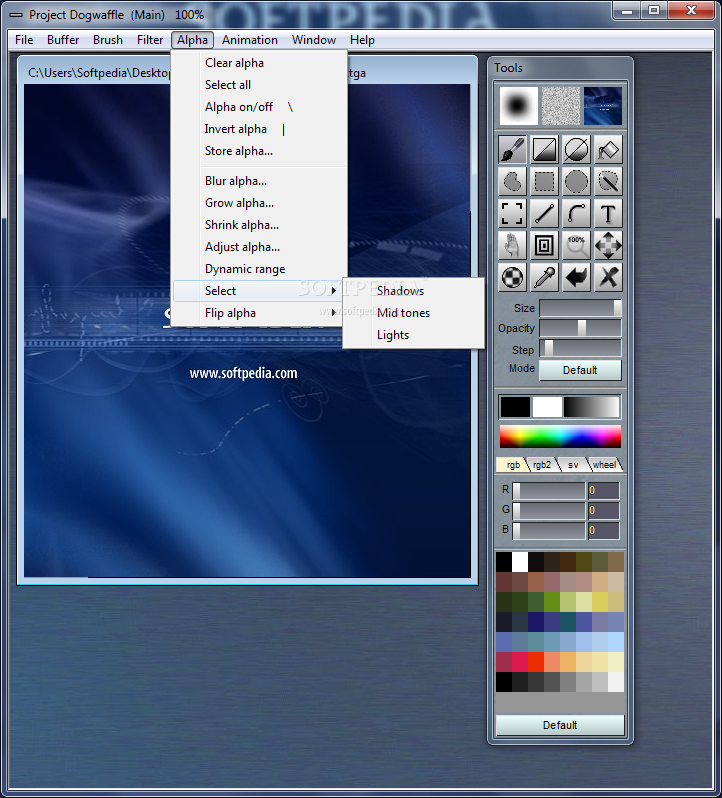The width and height of the screenshot is (722, 798).
Task: Select the straight line tool
Action: click(x=544, y=213)
